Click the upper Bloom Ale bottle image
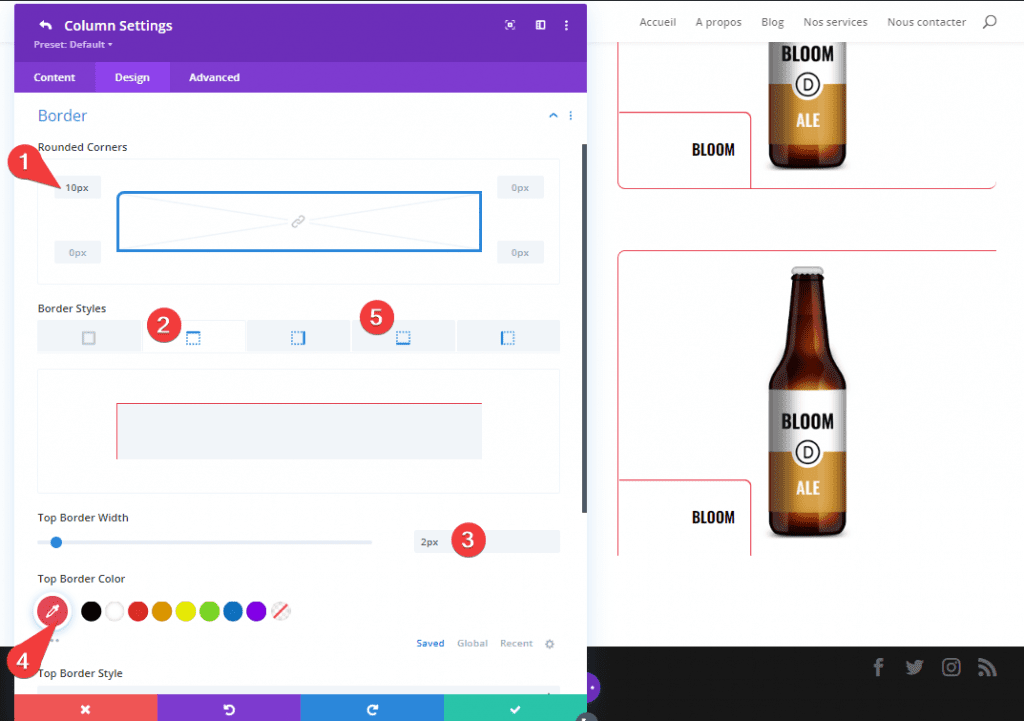Image resolution: width=1024 pixels, height=721 pixels. point(807,104)
